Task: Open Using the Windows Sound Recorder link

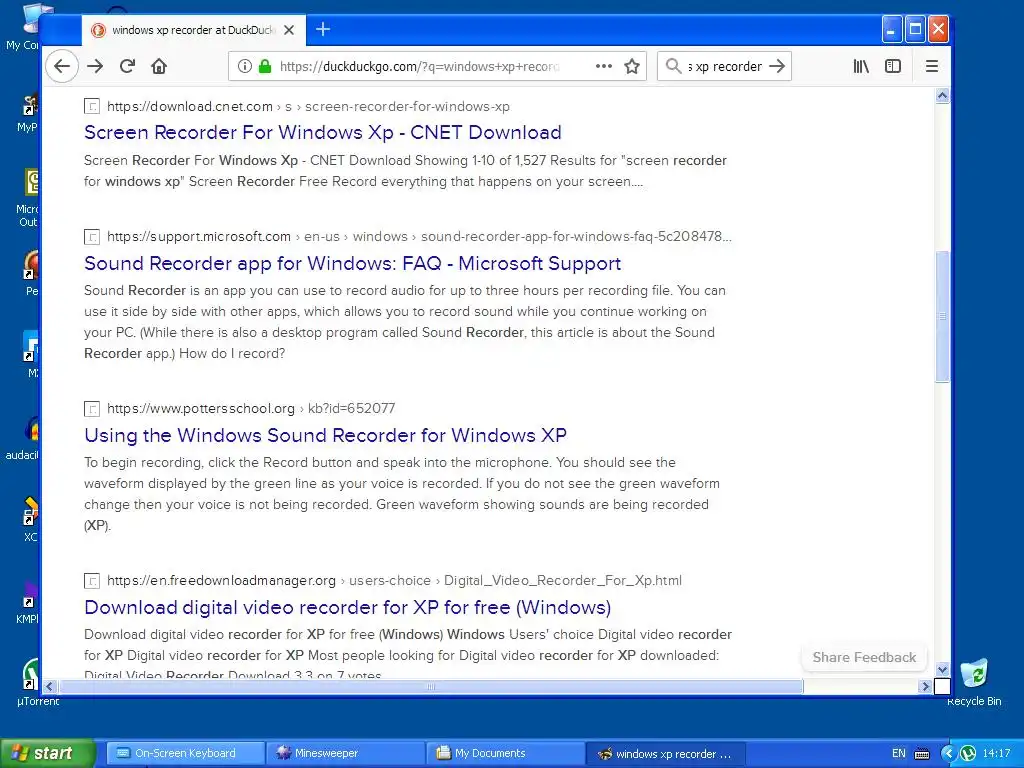Action: 325,435
